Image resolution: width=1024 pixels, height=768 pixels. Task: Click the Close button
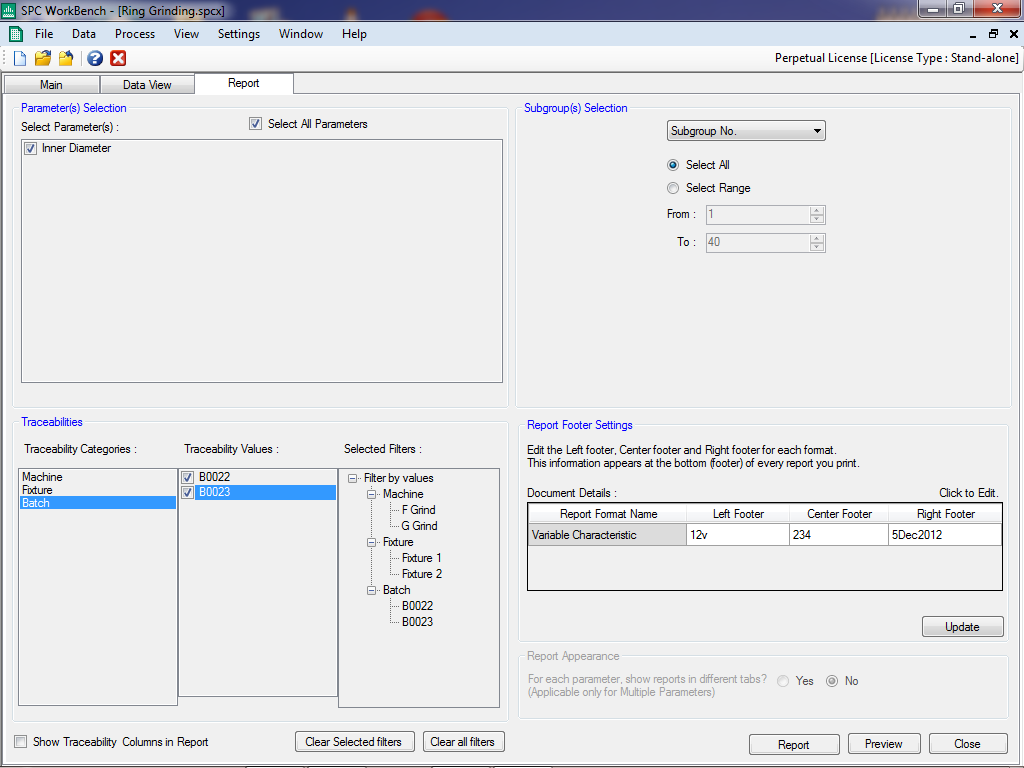tap(967, 744)
